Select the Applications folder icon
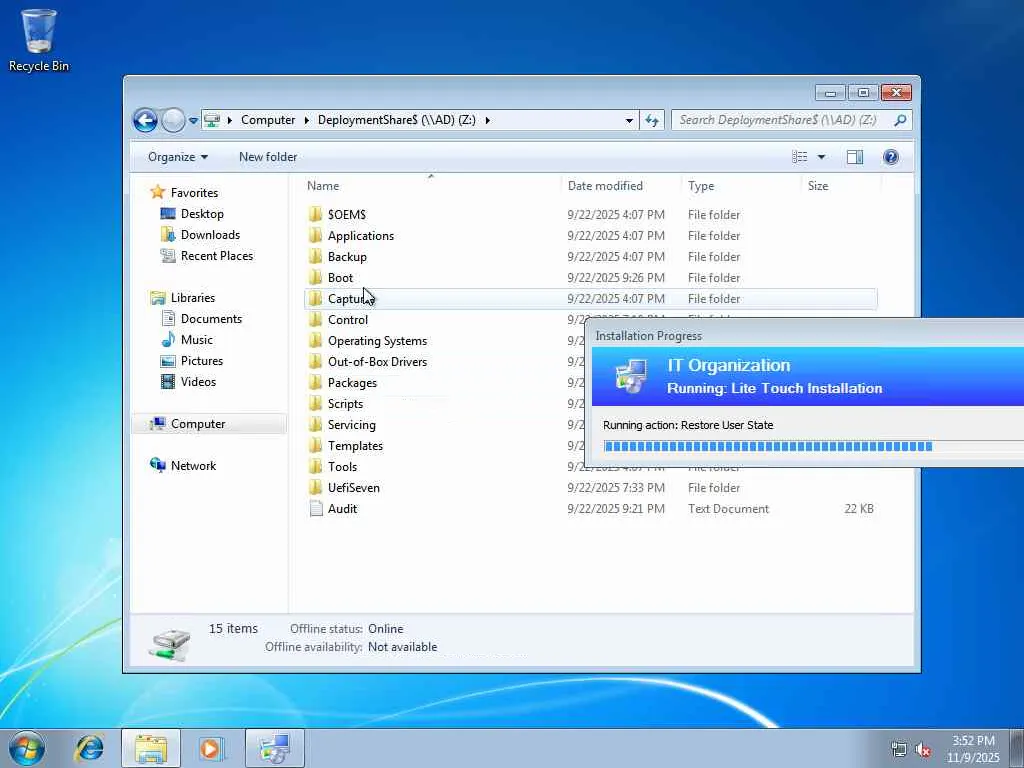This screenshot has width=1024, height=768. coord(315,235)
